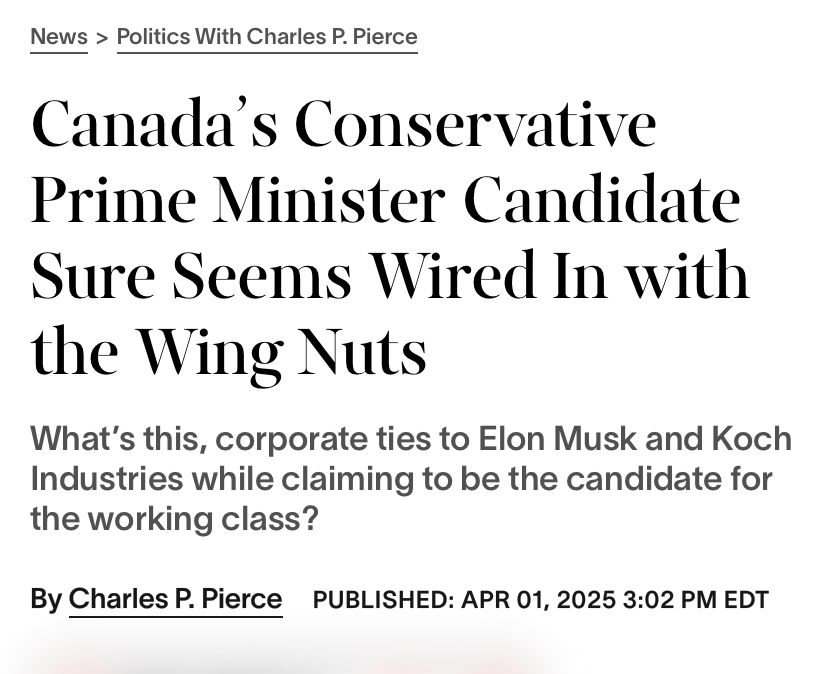
Task: Click the breadcrumb arrow separator after News
Action: tap(102, 38)
